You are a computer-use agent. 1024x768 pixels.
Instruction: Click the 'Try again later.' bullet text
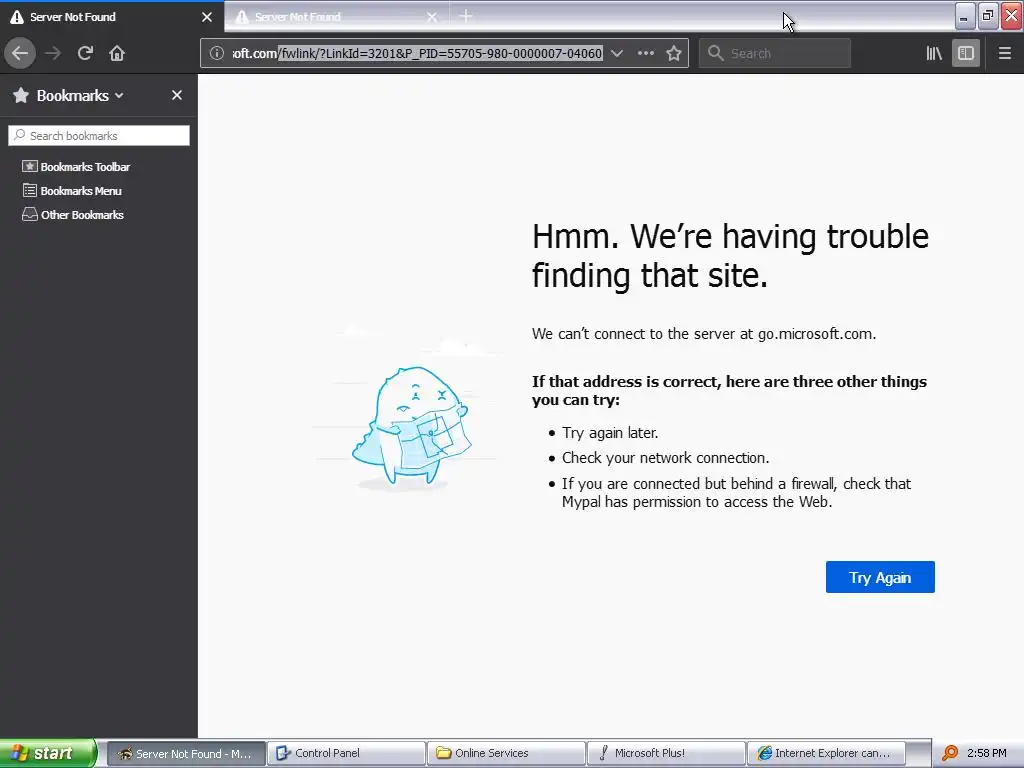point(610,433)
